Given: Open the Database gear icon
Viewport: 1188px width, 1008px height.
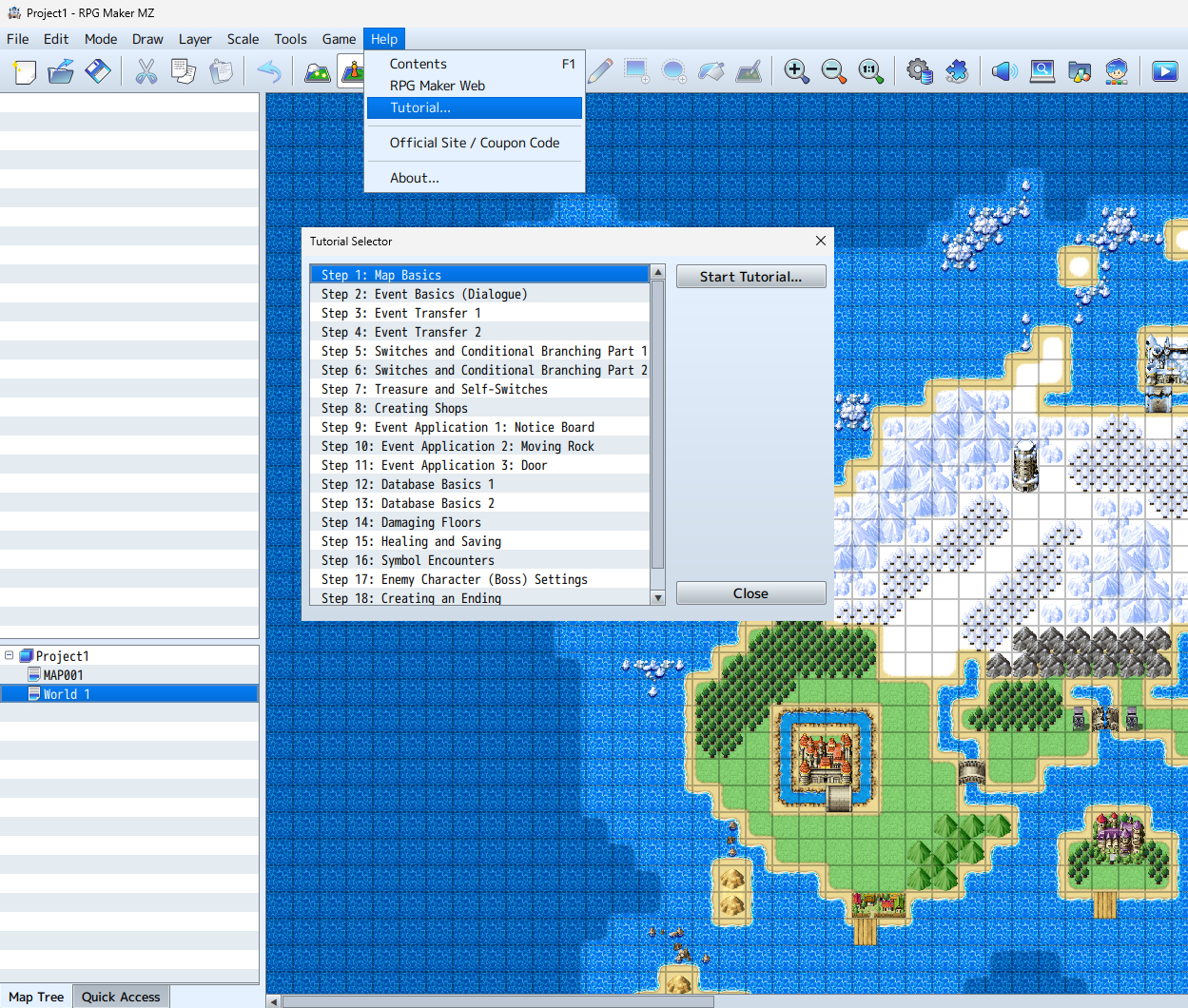Looking at the screenshot, I should [x=919, y=71].
